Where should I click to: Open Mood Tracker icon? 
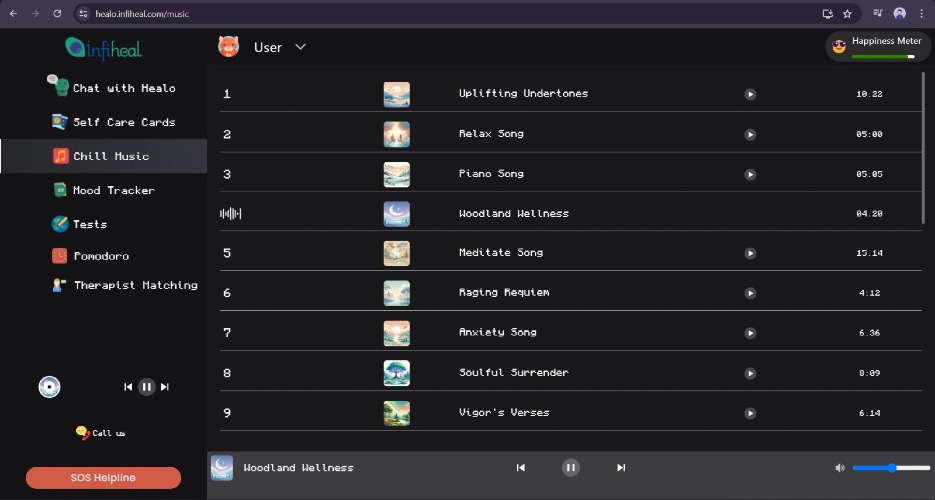[x=60, y=190]
